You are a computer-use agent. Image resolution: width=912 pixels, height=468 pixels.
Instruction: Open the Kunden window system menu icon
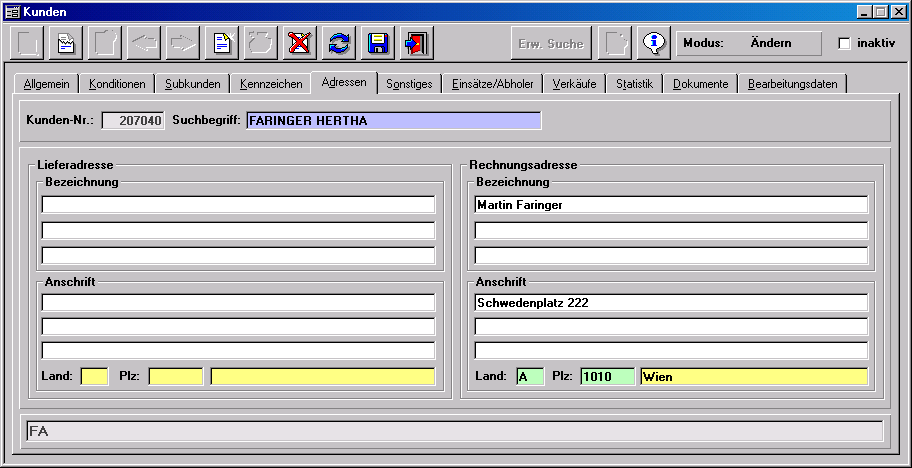click(12, 11)
